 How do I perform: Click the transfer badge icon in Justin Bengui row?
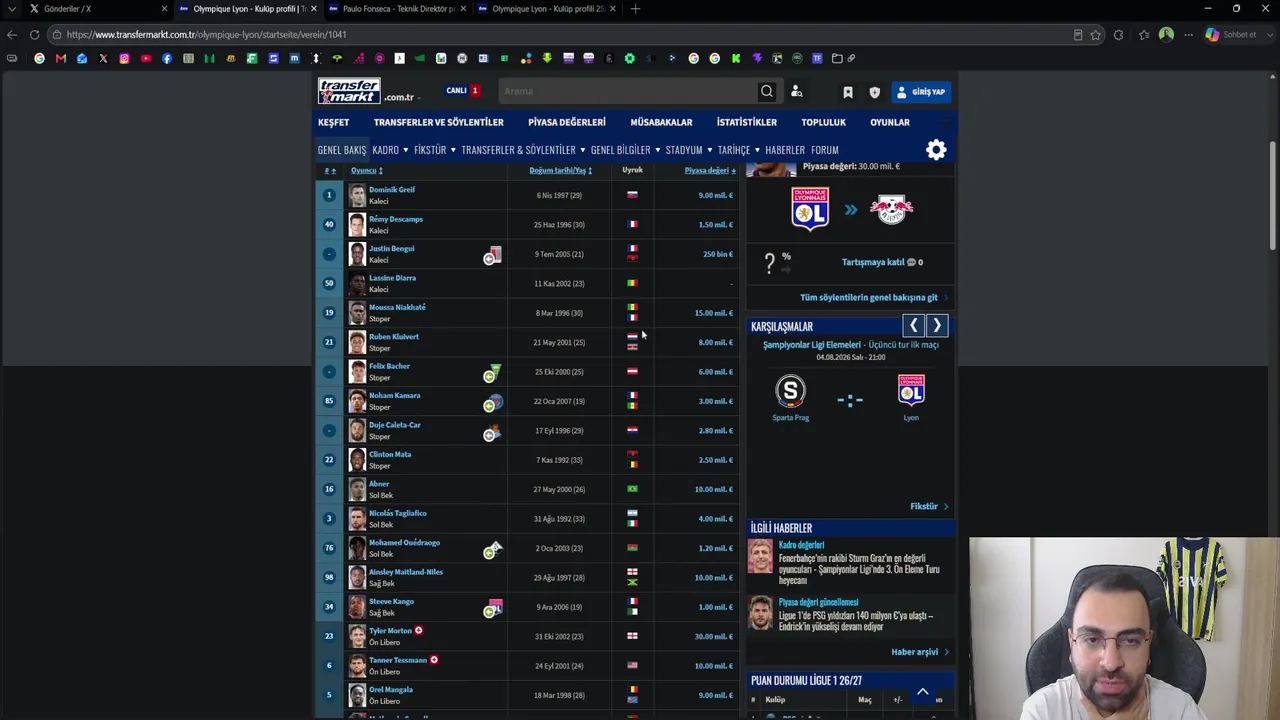pyautogui.click(x=492, y=256)
